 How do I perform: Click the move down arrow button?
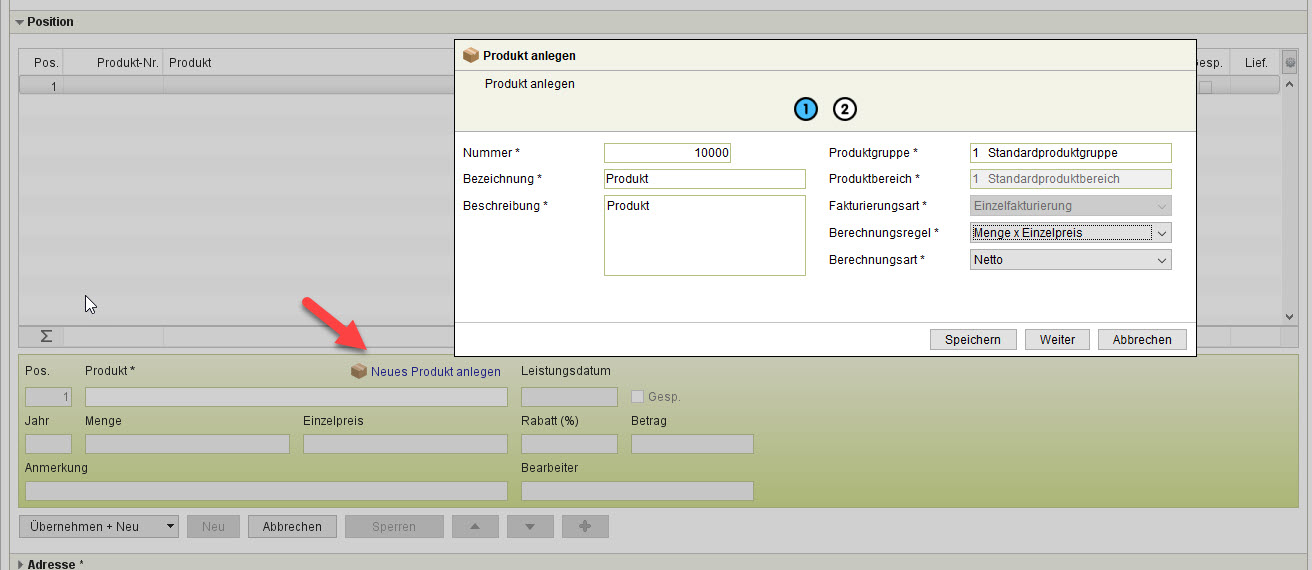530,526
